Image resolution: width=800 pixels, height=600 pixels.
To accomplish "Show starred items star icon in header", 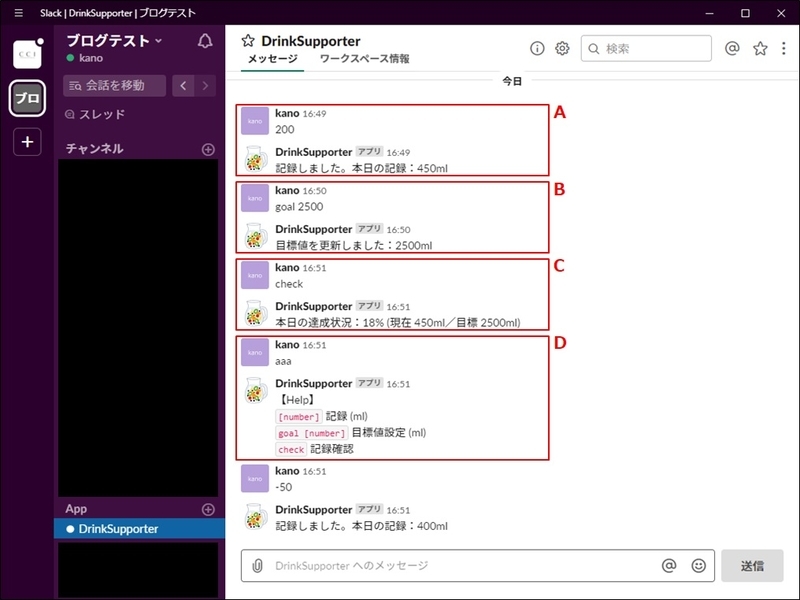I will click(x=760, y=48).
